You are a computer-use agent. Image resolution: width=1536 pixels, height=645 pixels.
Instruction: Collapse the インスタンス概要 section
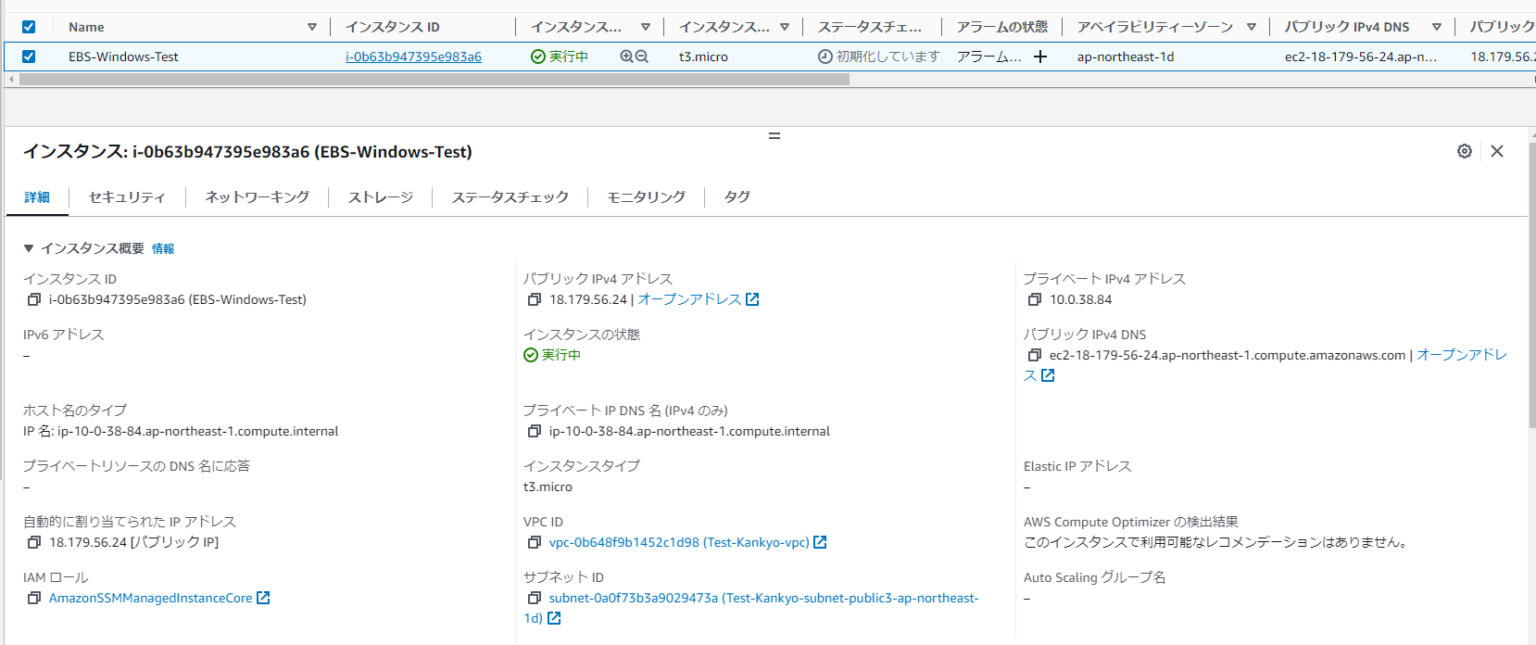29,248
